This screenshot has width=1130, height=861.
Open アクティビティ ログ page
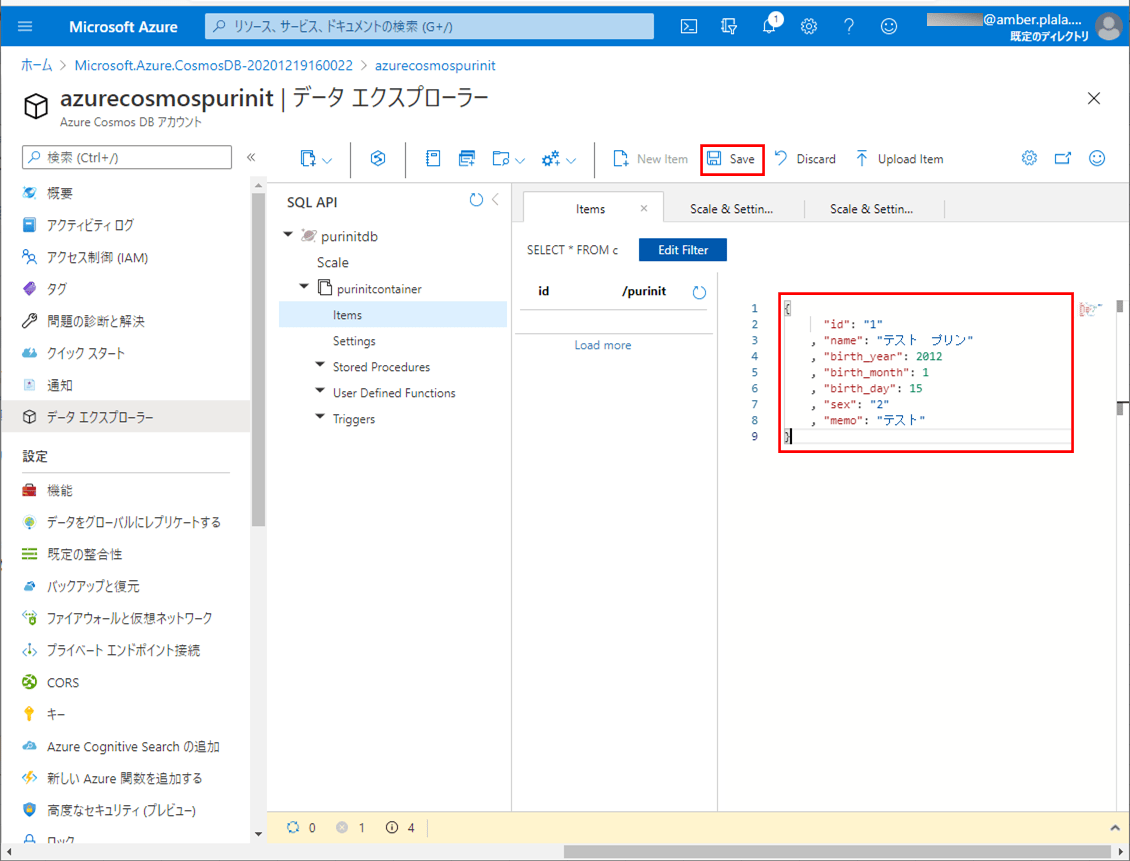pyautogui.click(x=90, y=225)
